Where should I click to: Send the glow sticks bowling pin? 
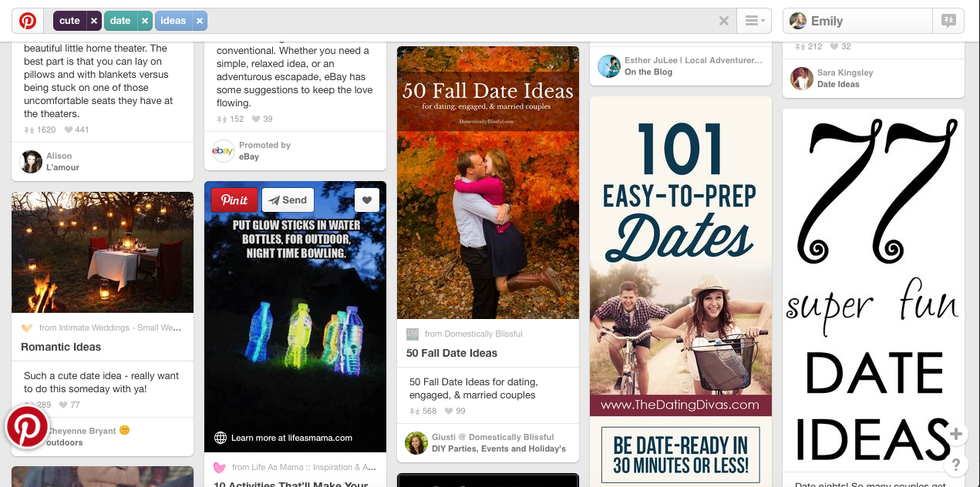287,200
